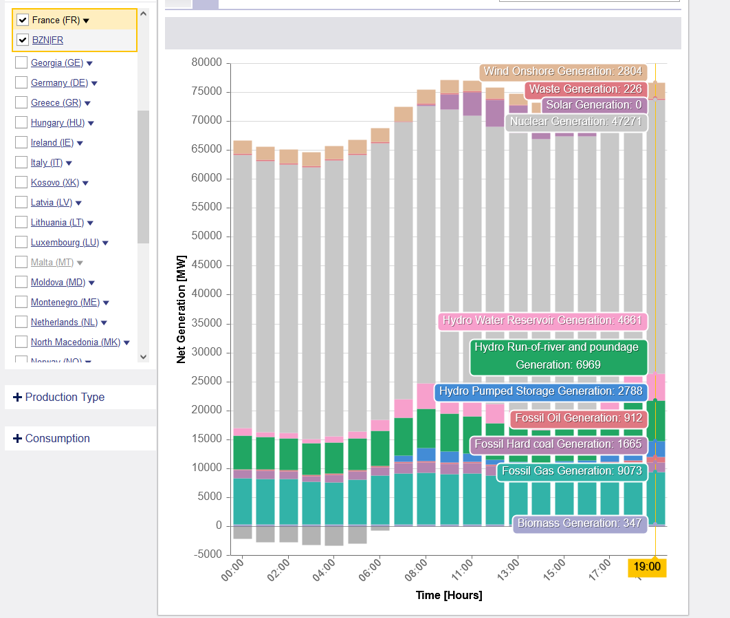
Task: Click the Fossil Hard coal Generation: 1665 label
Action: 558,444
